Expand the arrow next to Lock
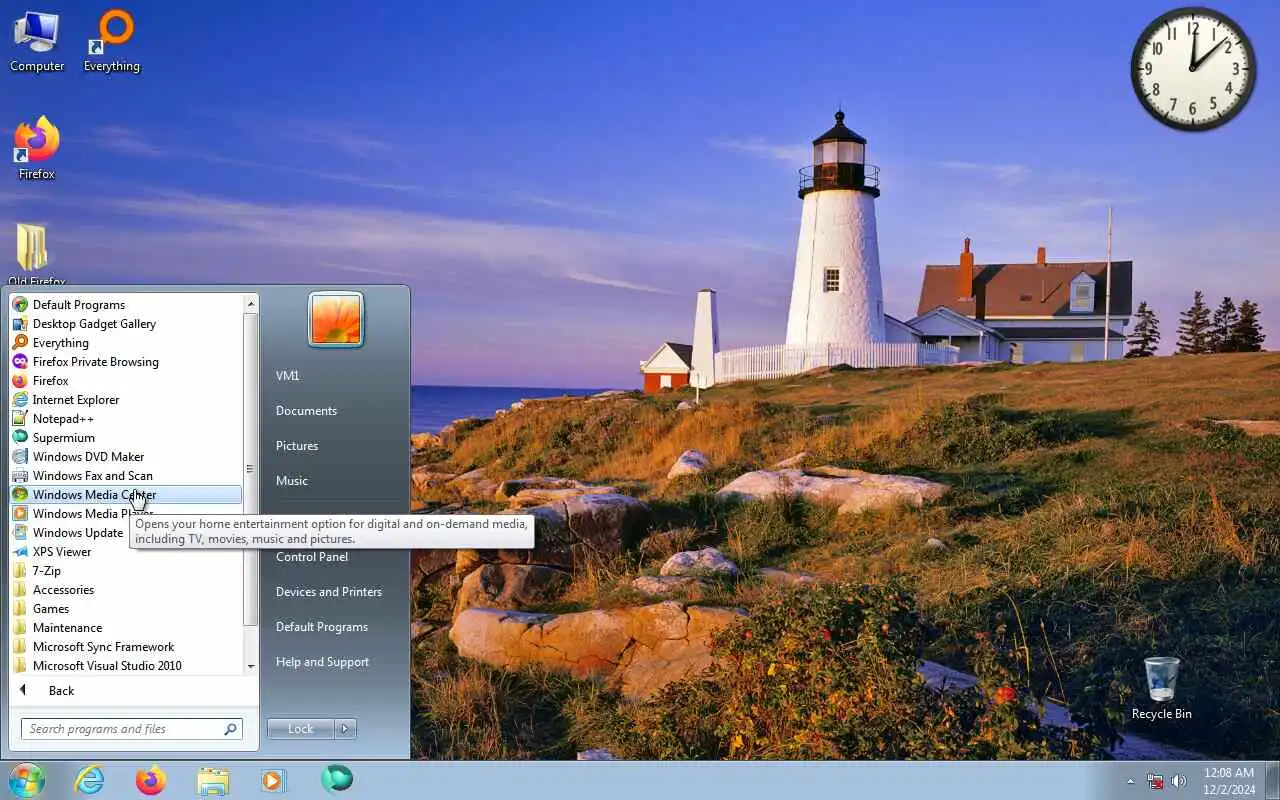 [345, 729]
